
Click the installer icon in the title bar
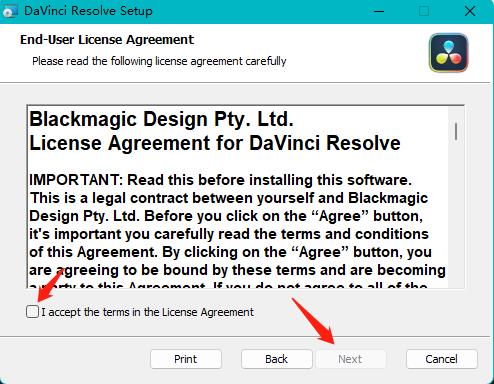coord(9,11)
